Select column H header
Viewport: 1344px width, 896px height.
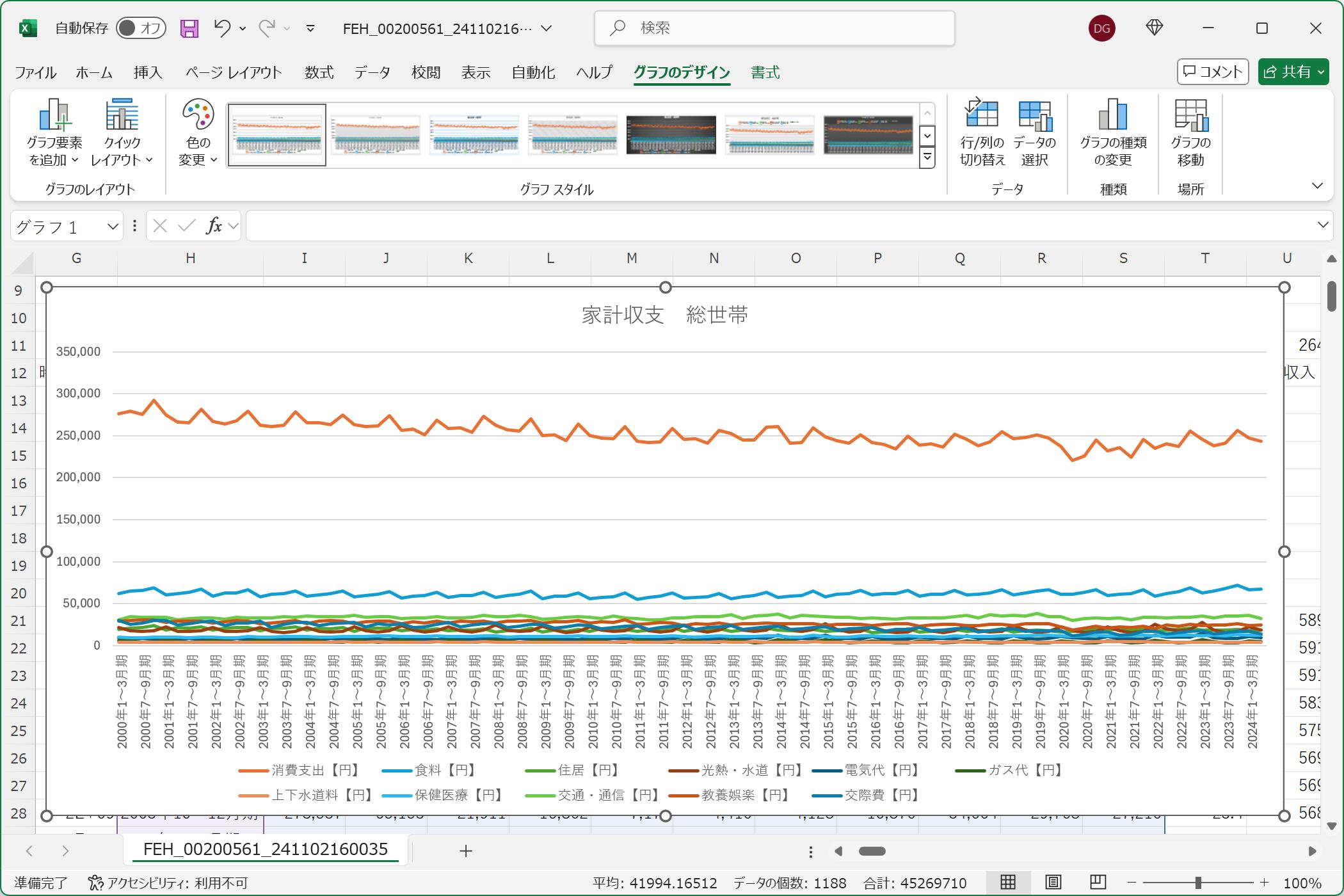click(x=191, y=259)
